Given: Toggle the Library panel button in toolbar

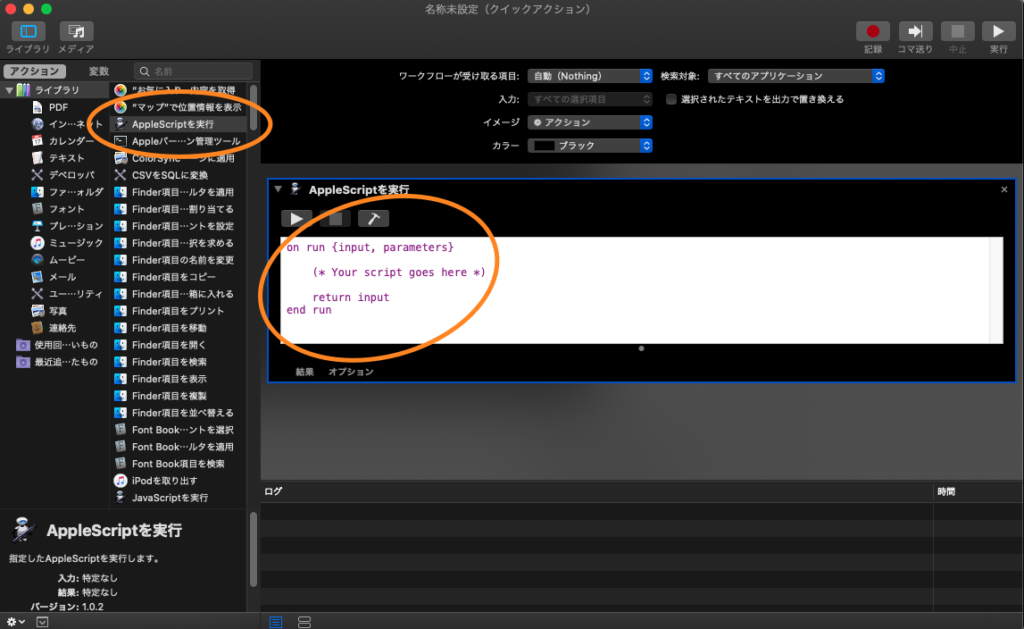Looking at the screenshot, I should point(28,31).
